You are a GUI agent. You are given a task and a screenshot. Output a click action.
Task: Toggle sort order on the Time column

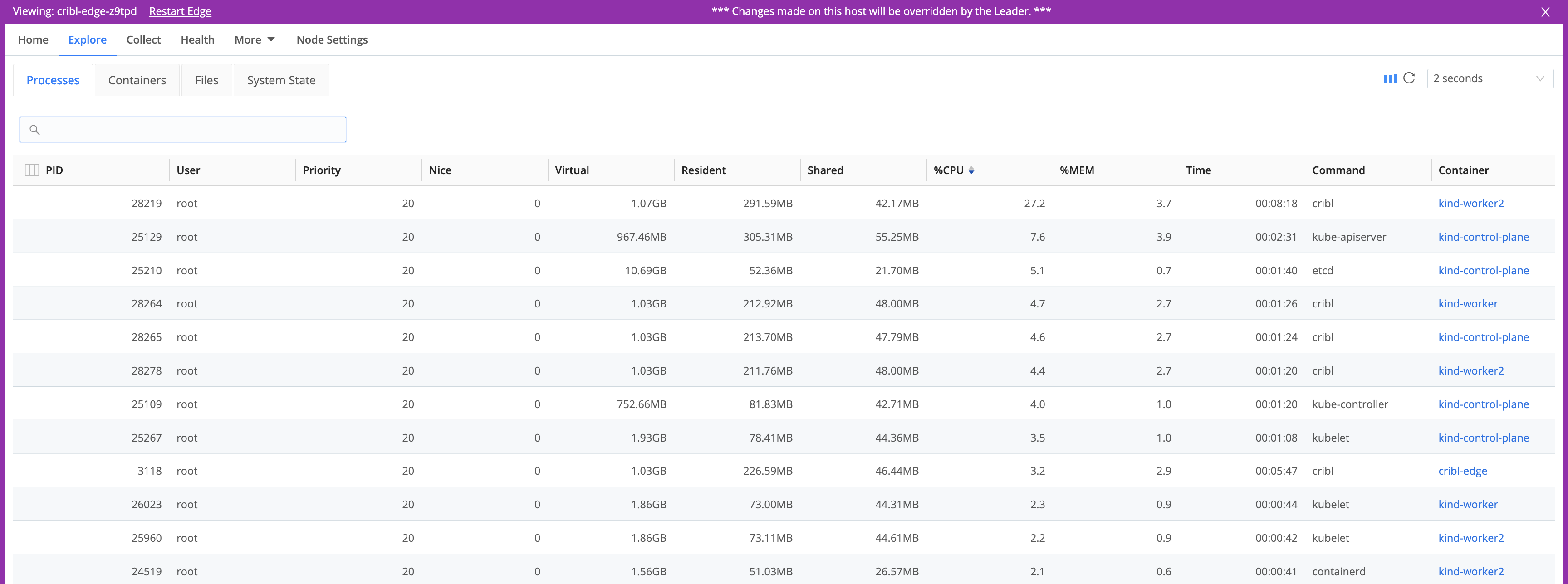(x=1198, y=170)
